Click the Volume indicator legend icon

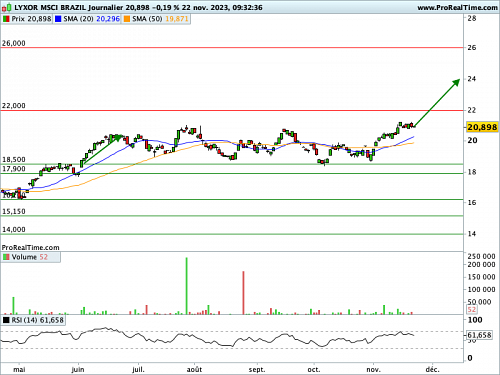tap(6, 257)
